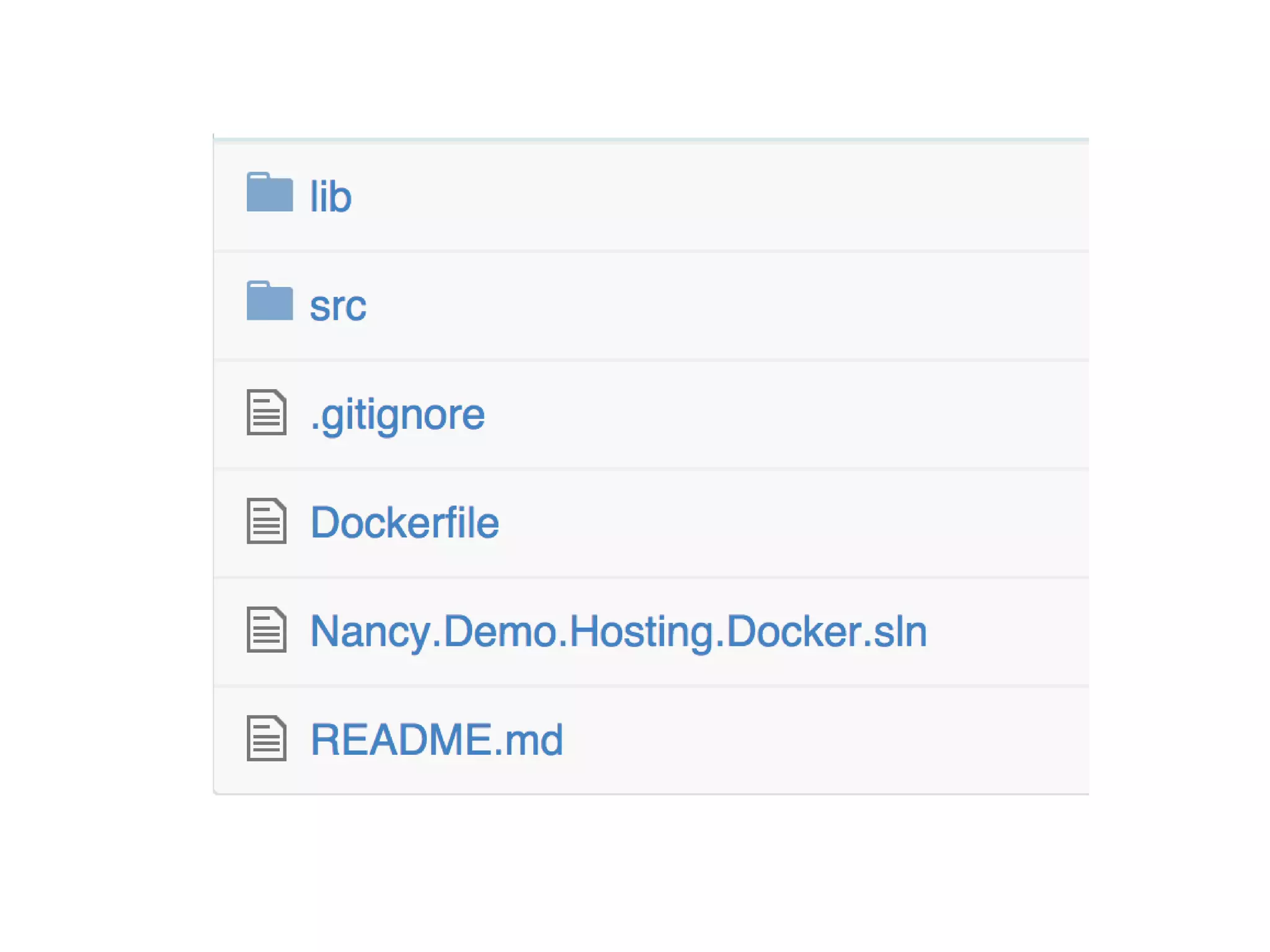
Task: Open the src folder link
Action: tap(338, 306)
